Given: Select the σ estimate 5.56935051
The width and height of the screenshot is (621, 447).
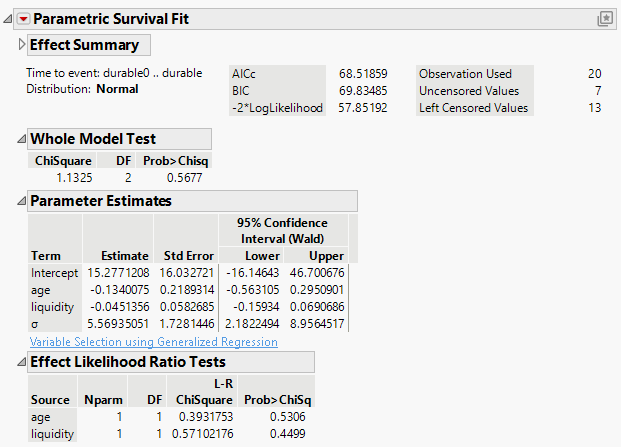Looking at the screenshot, I should [x=118, y=324].
